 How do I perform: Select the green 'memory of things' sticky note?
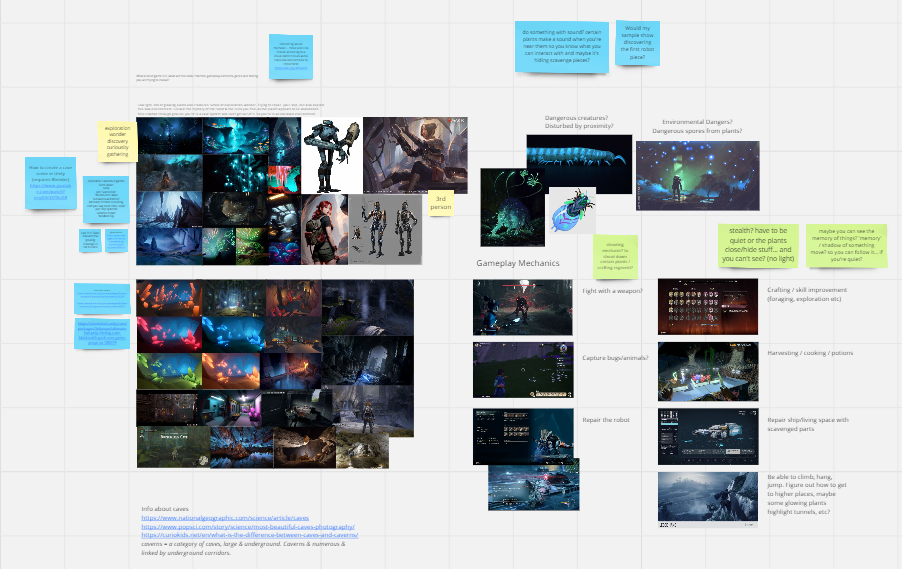click(x=846, y=246)
